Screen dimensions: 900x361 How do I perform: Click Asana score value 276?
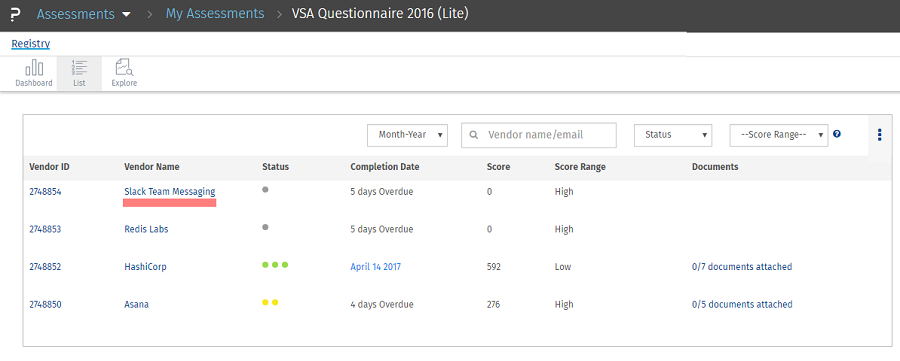494,305
